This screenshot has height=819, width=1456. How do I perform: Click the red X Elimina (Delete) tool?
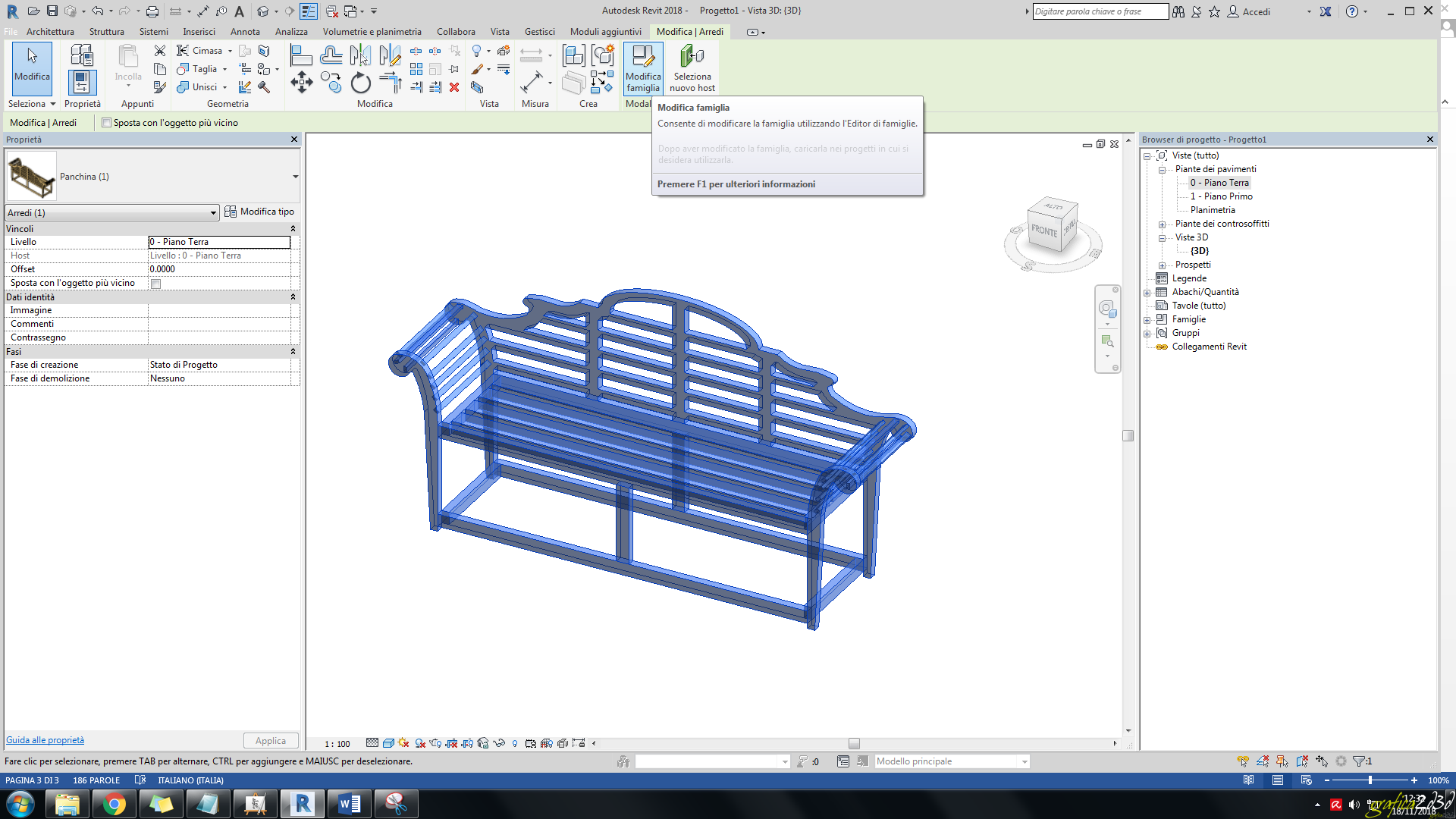[454, 88]
